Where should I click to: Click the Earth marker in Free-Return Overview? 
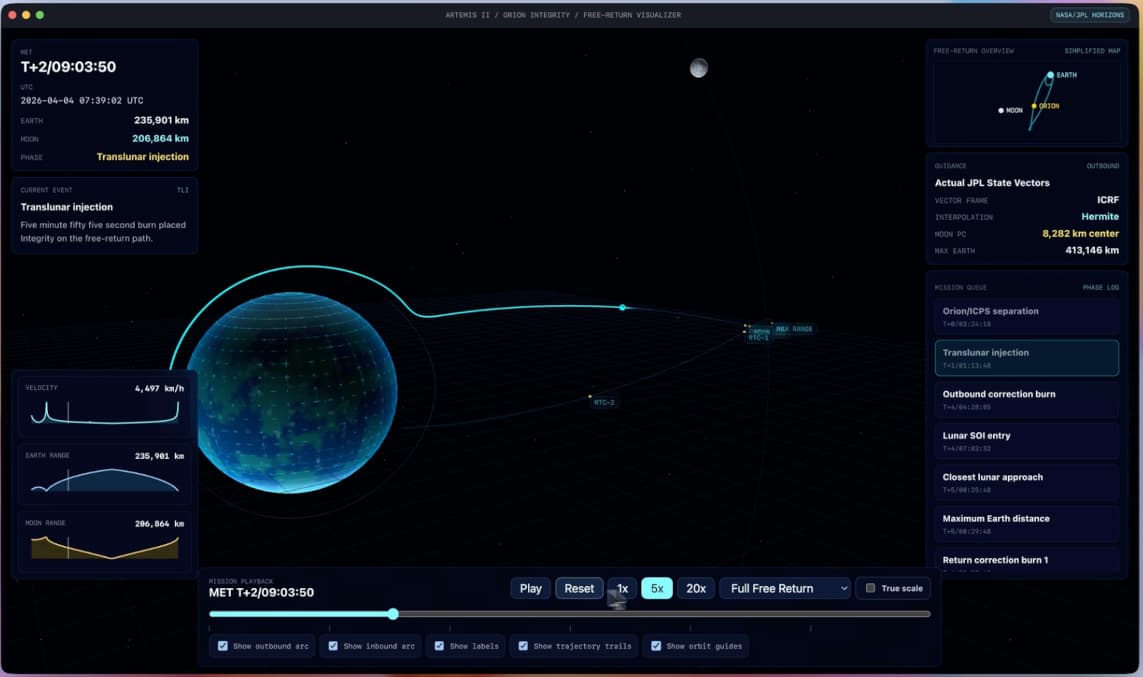(1051, 74)
